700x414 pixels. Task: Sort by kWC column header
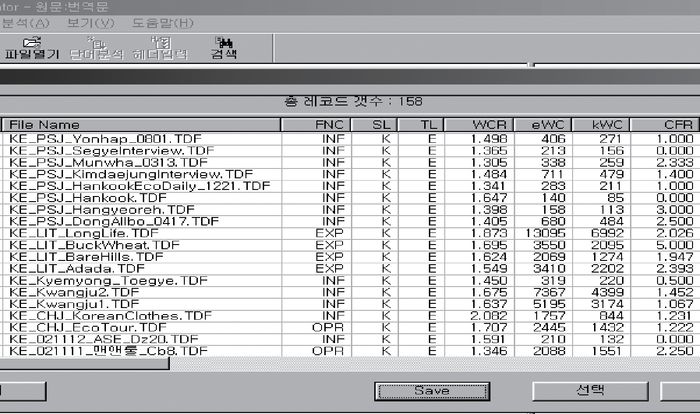tap(601, 125)
